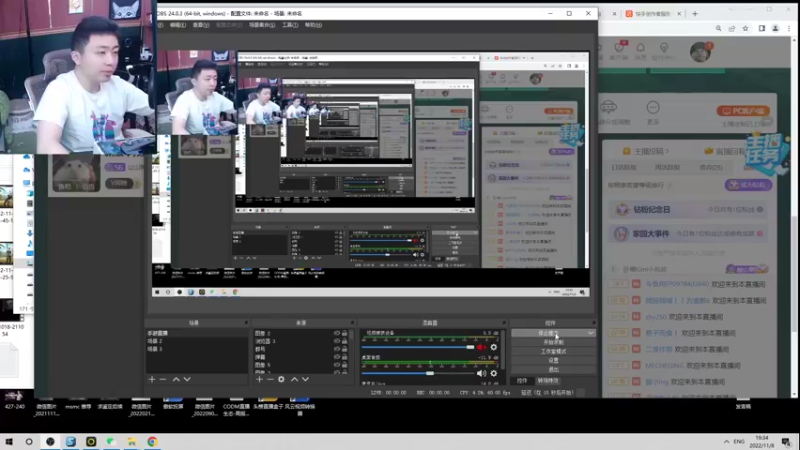Mute the desktop audio speaker icon
This screenshot has height=450, width=800.
tap(481, 373)
